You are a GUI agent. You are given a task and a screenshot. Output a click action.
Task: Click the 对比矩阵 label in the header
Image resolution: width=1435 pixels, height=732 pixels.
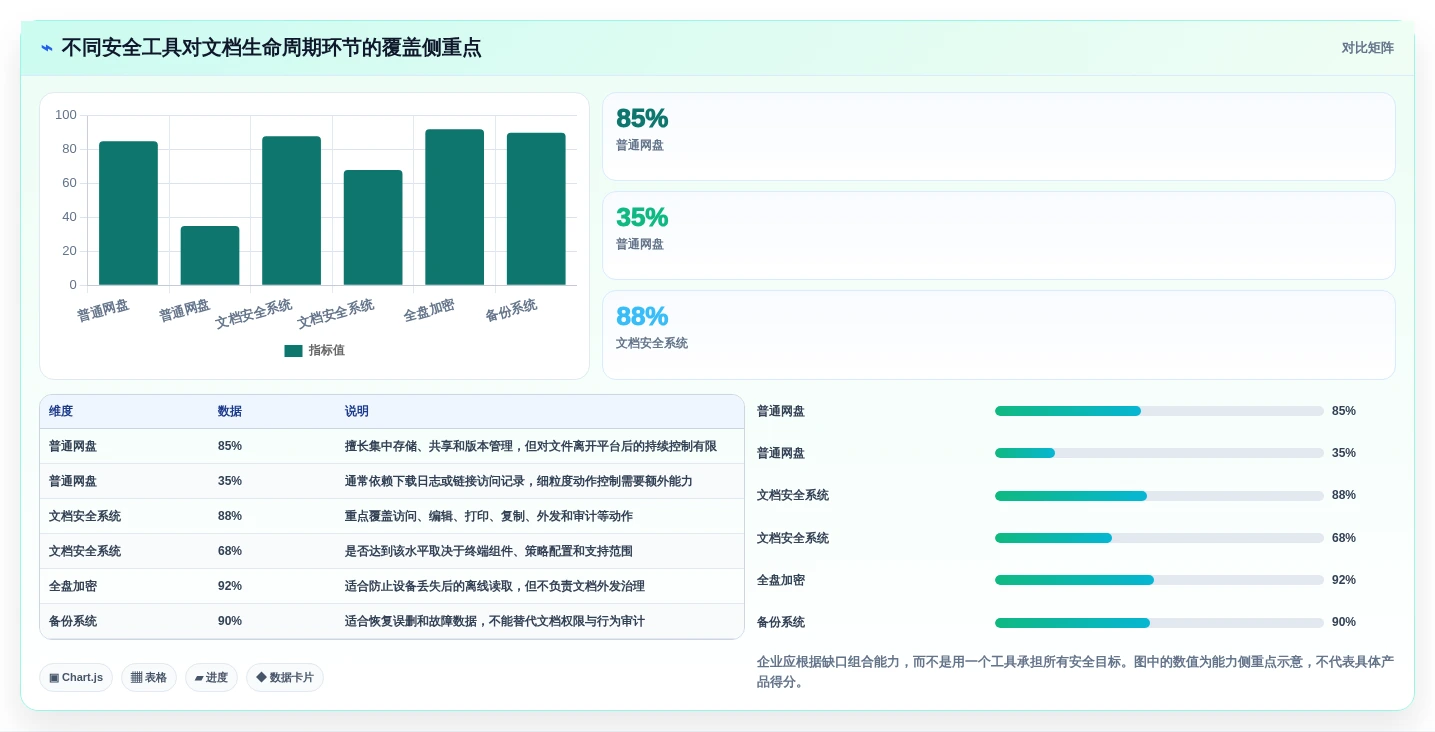1367,48
